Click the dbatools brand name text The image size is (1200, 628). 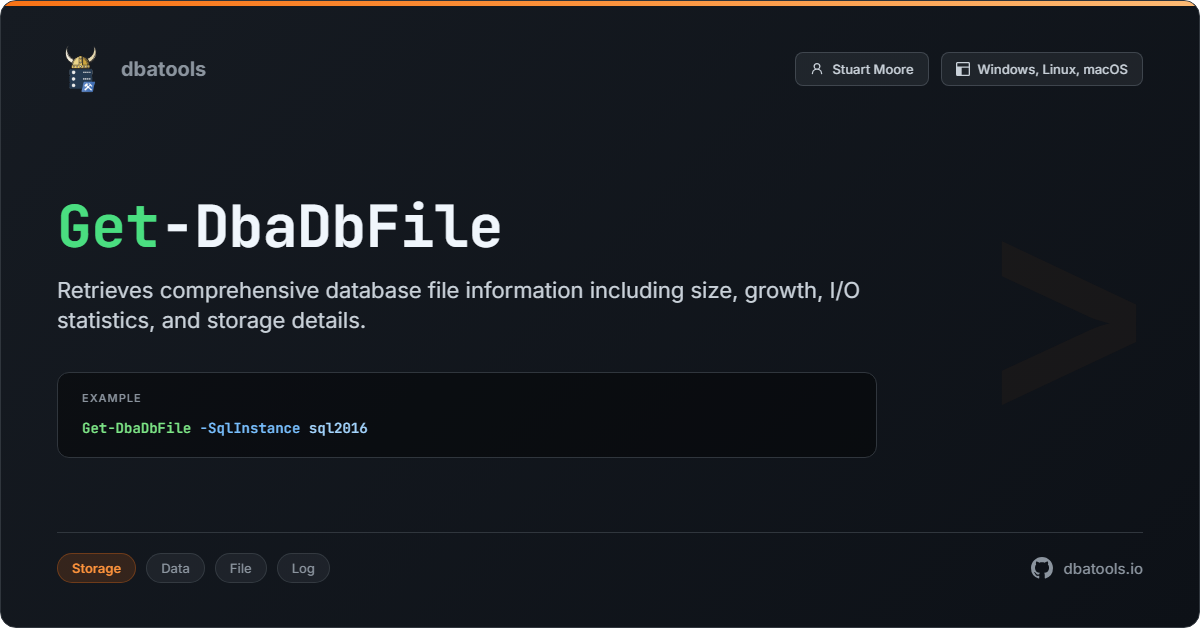pos(163,69)
